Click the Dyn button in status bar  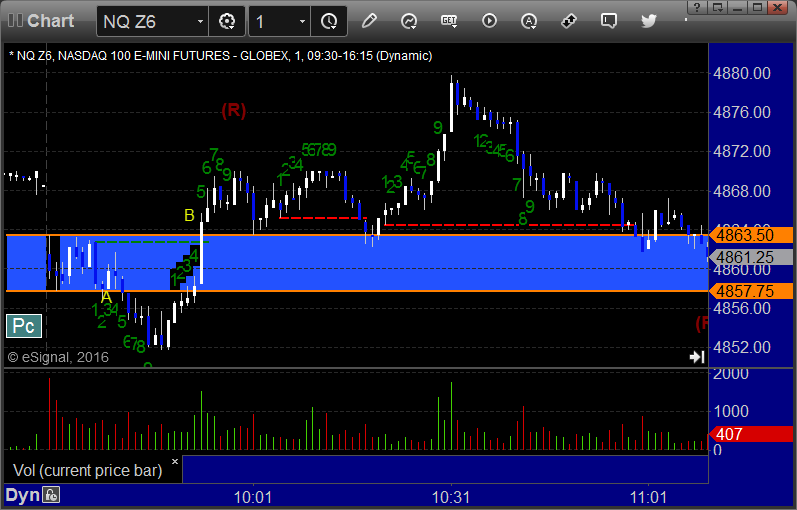pos(22,495)
